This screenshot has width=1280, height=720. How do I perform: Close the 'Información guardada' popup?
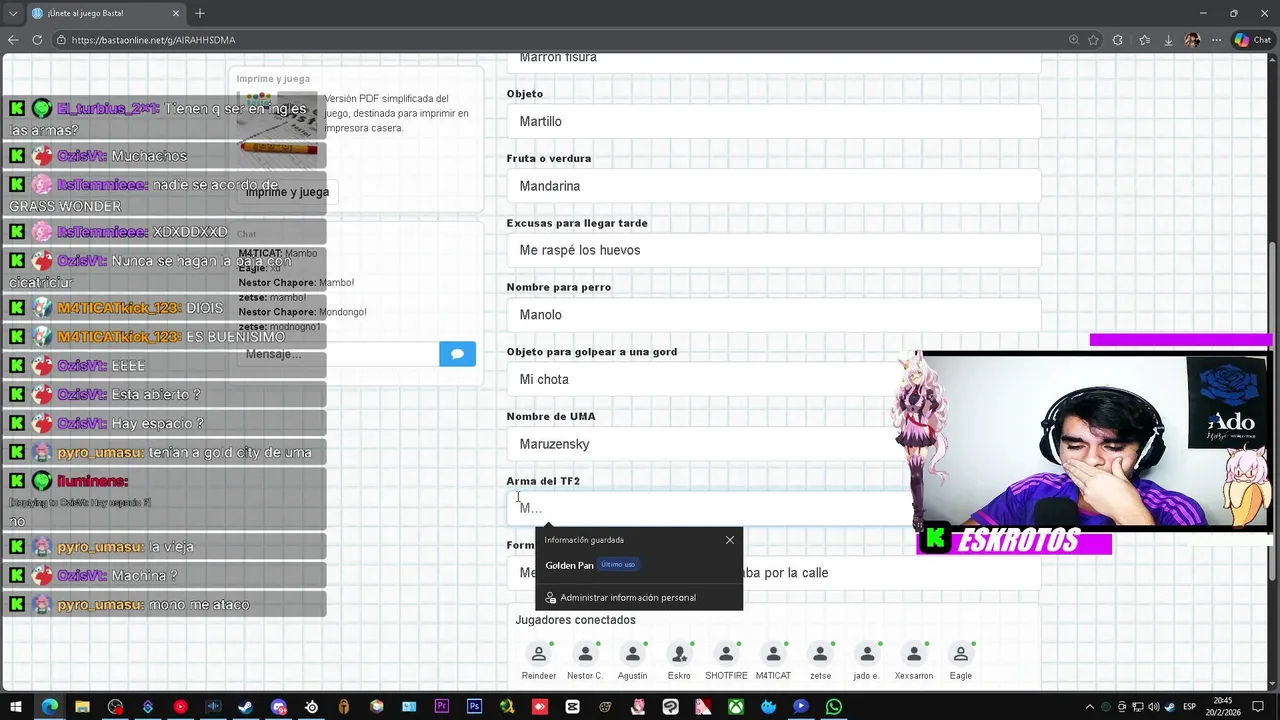pos(730,540)
